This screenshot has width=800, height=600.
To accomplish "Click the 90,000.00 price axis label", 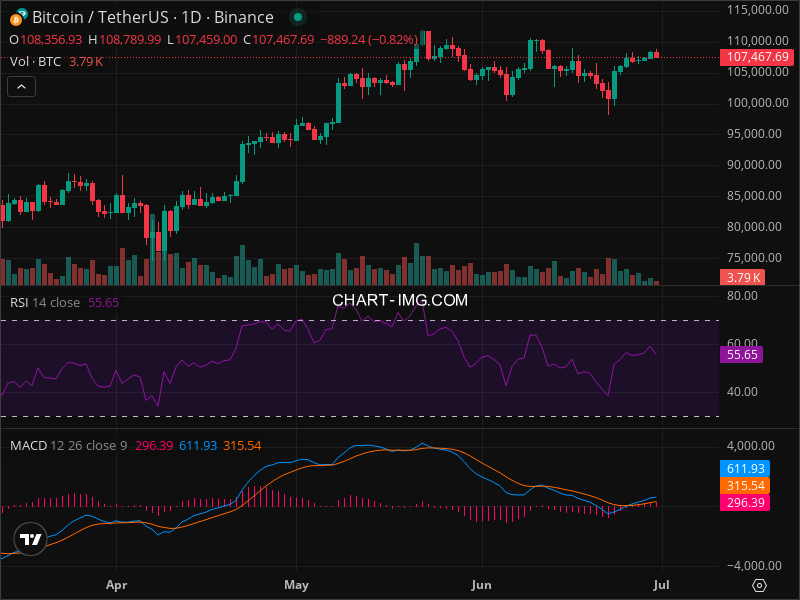I will (x=754, y=165).
